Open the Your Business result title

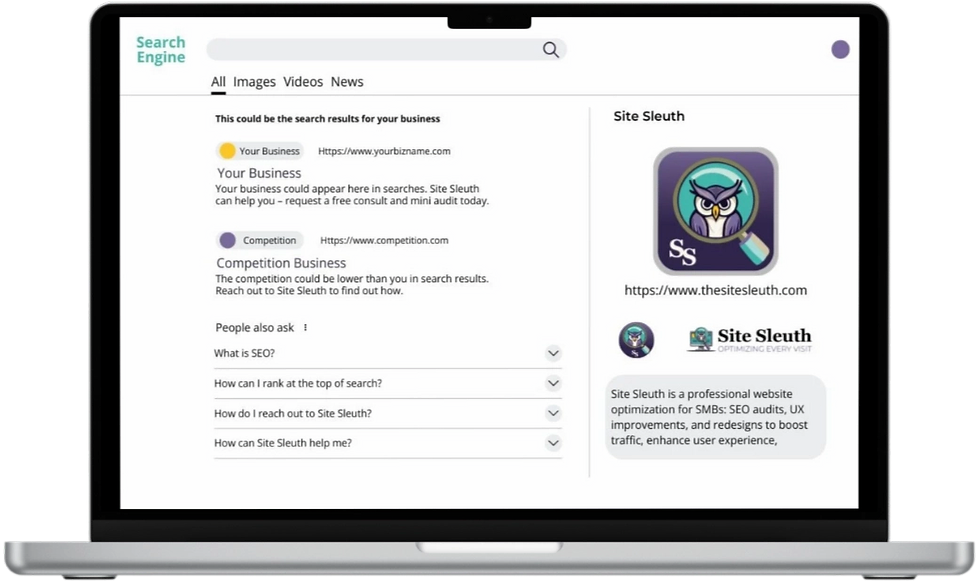coord(259,173)
